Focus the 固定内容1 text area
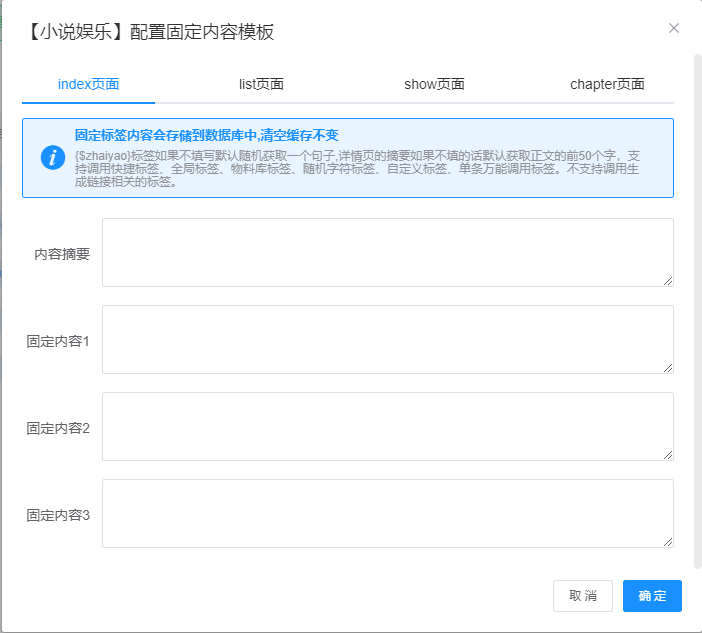702x633 pixels. click(x=388, y=339)
